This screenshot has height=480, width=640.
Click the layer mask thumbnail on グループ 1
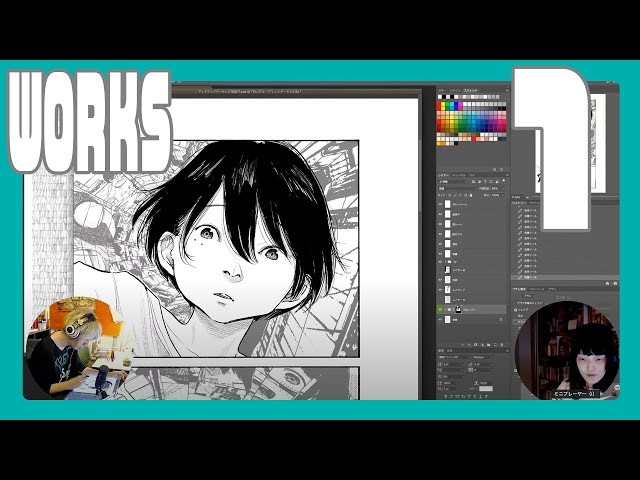(458, 310)
